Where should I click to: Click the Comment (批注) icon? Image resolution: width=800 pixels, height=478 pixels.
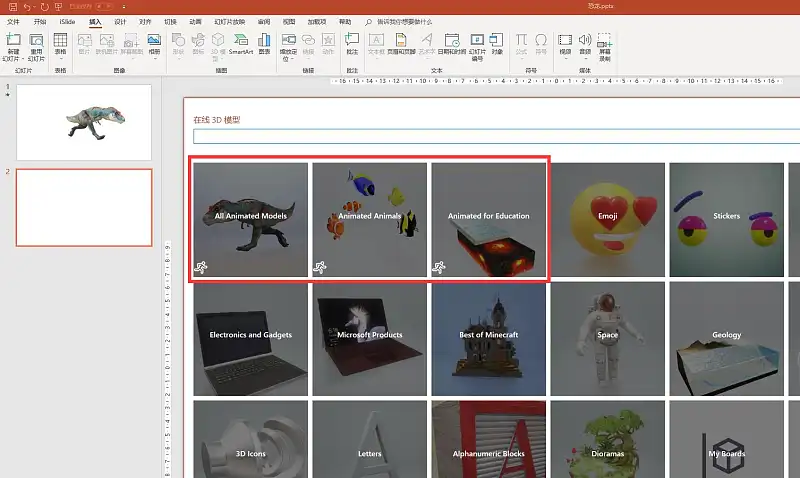click(x=352, y=41)
